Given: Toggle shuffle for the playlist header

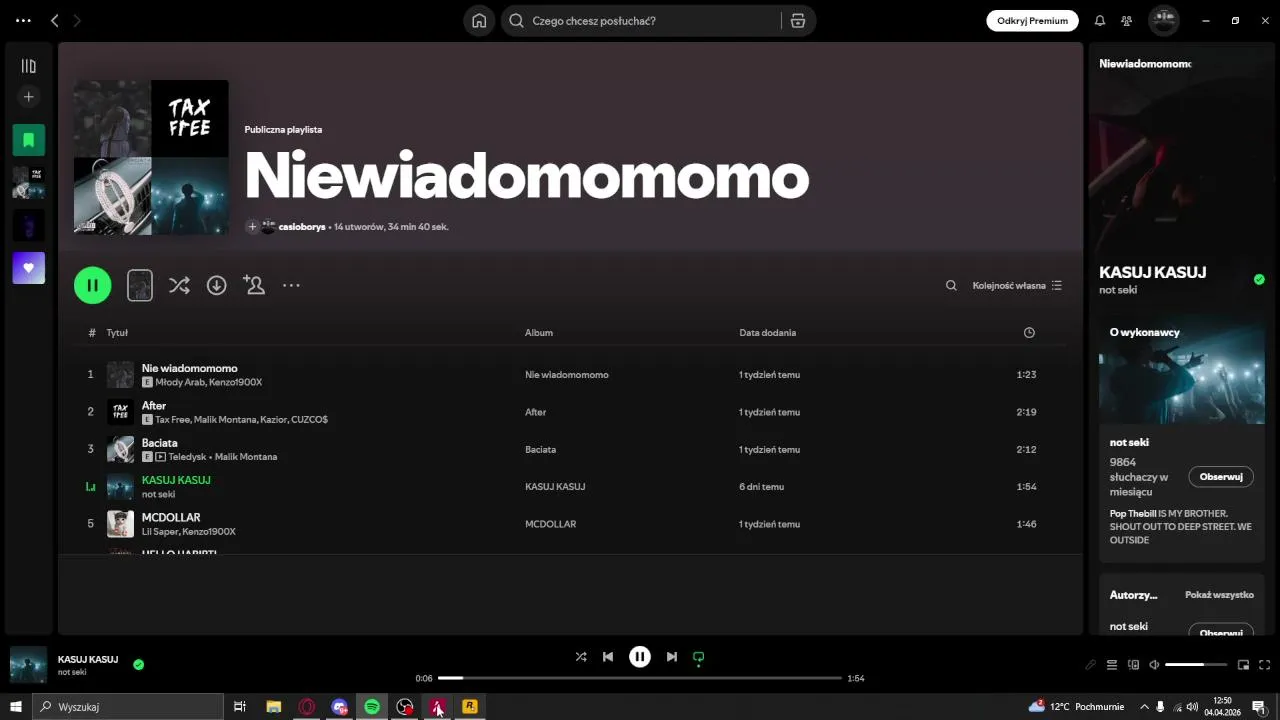Looking at the screenshot, I should coord(179,285).
